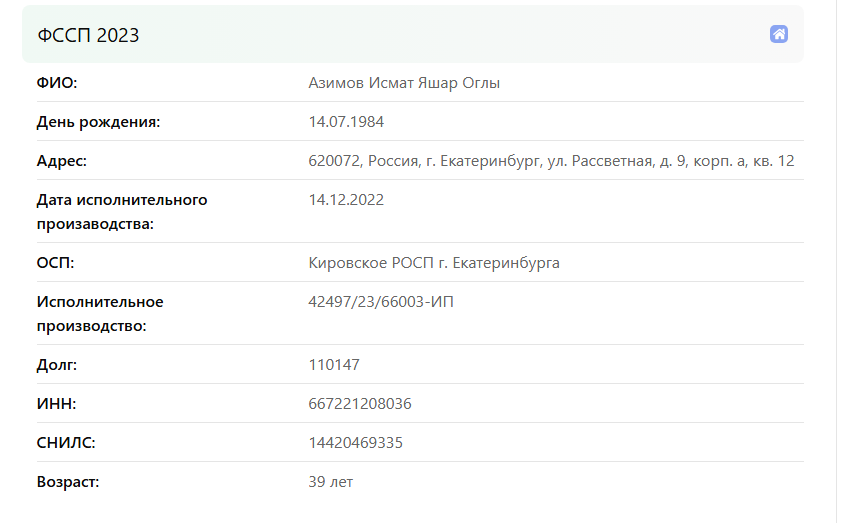843x523 pixels.
Task: Select the ОСП field label
Action: pos(55,263)
